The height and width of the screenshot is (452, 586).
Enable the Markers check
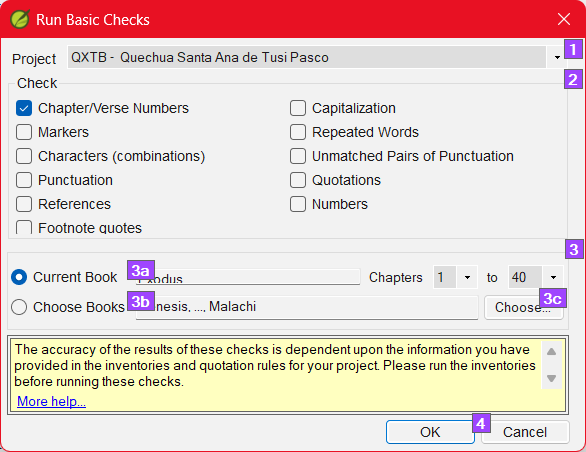coord(24,132)
